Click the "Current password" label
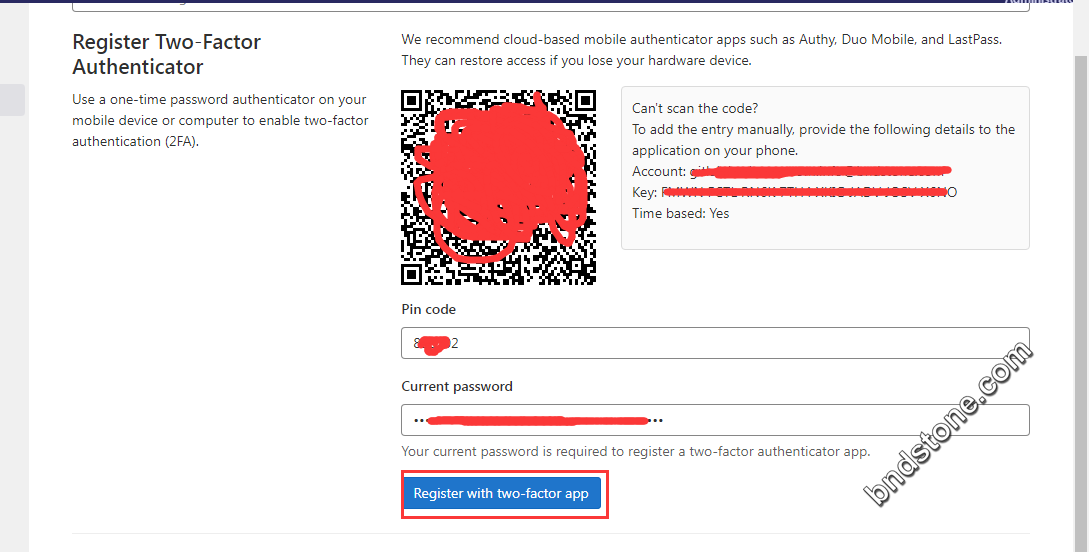1089x552 pixels. tap(457, 386)
